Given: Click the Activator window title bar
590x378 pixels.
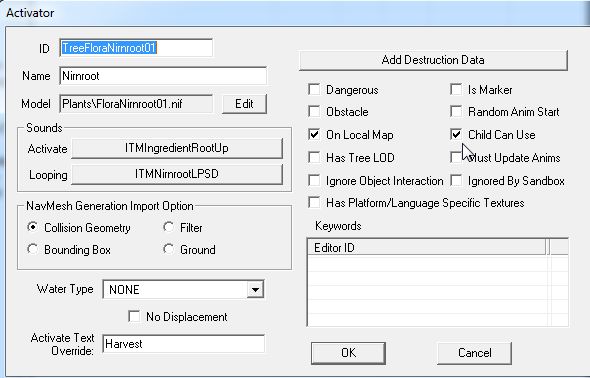Looking at the screenshot, I should click(295, 13).
